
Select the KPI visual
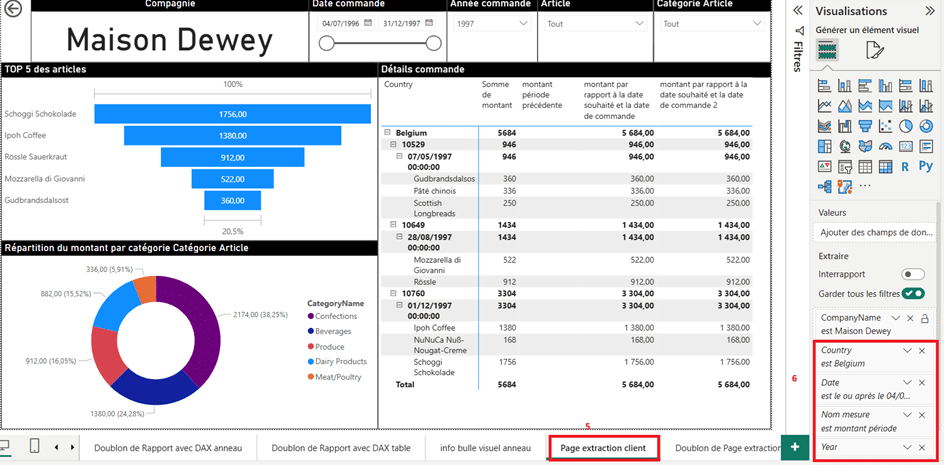pos(824,166)
